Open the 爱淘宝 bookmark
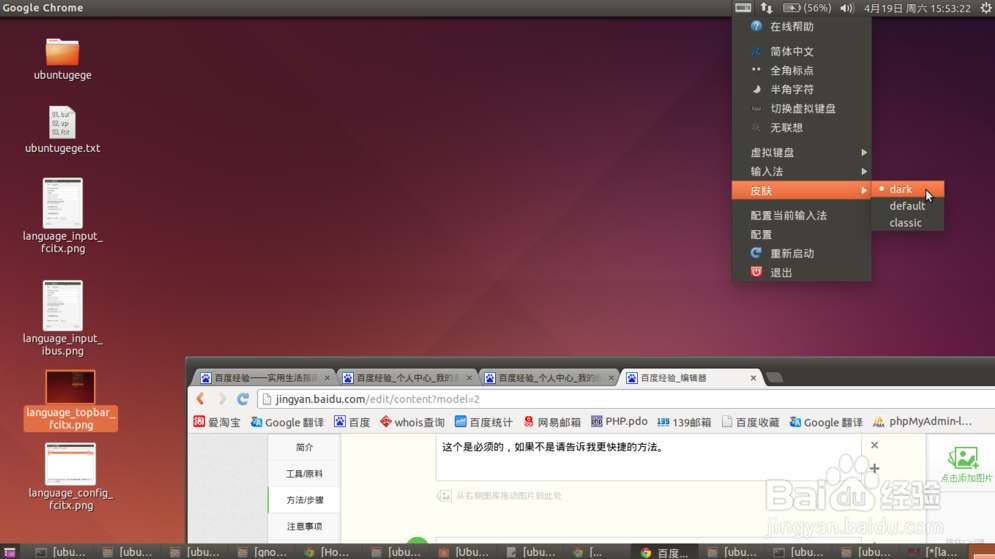 pos(217,422)
